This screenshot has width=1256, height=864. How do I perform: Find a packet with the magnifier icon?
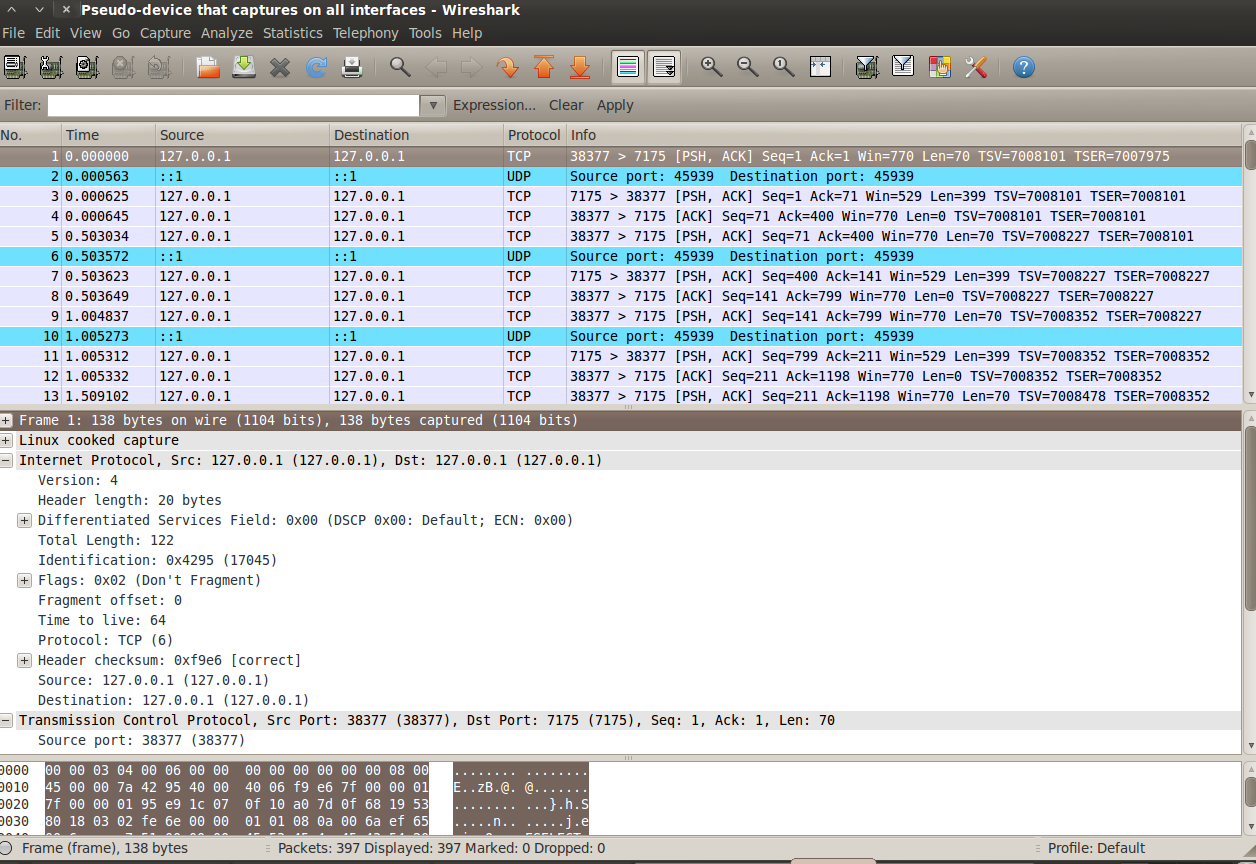point(400,67)
